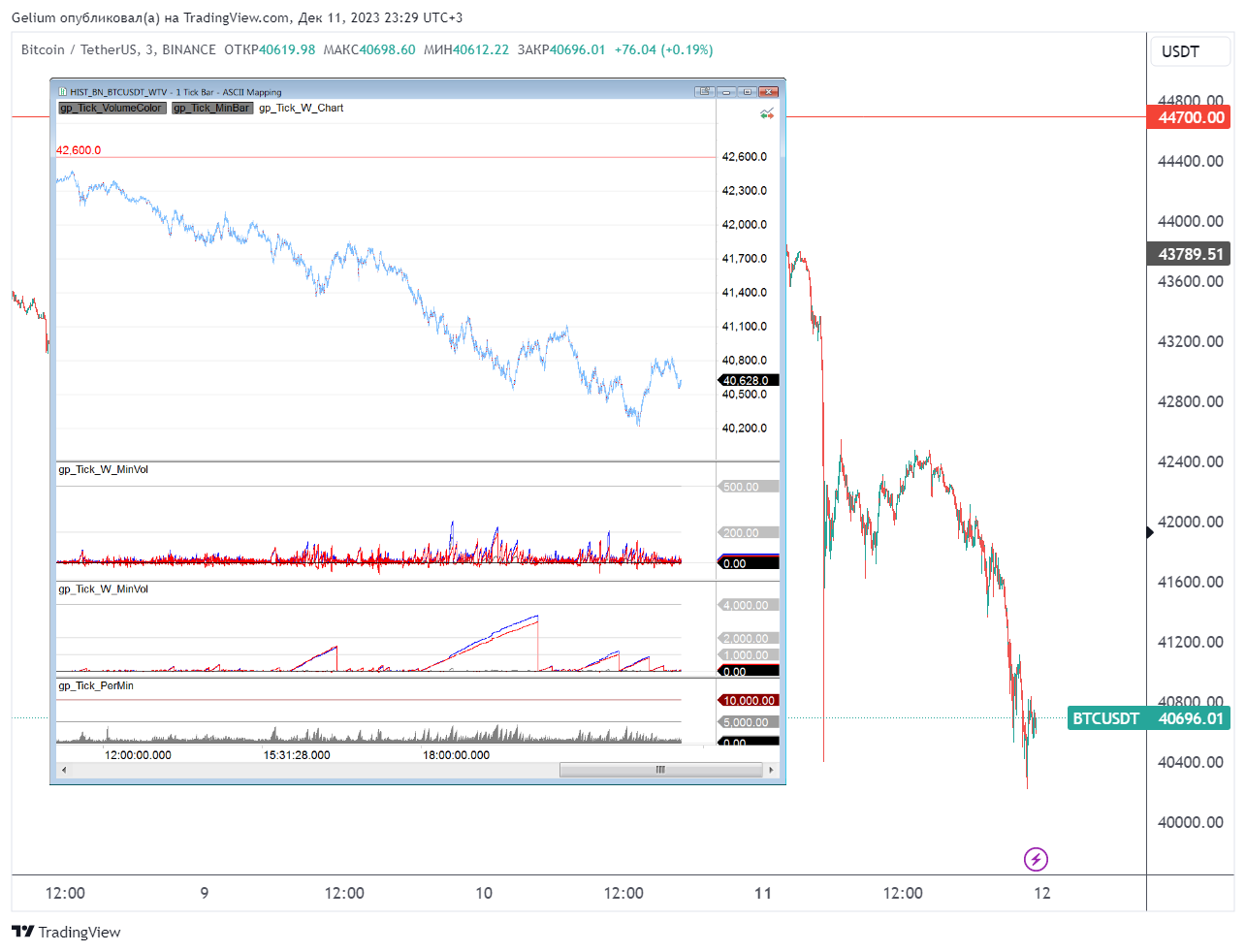
Task: Click the low price value 40612.22 in header
Action: click(481, 49)
